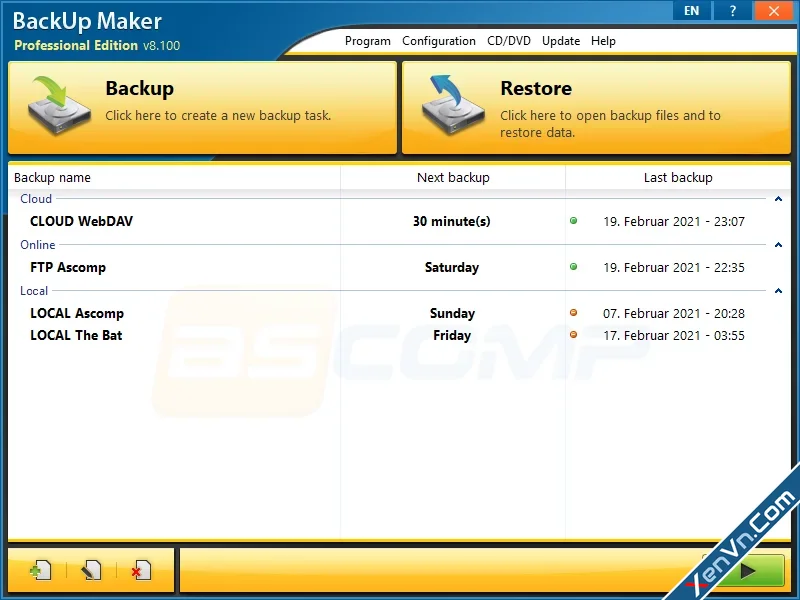Collapse the Local group

[x=778, y=291]
